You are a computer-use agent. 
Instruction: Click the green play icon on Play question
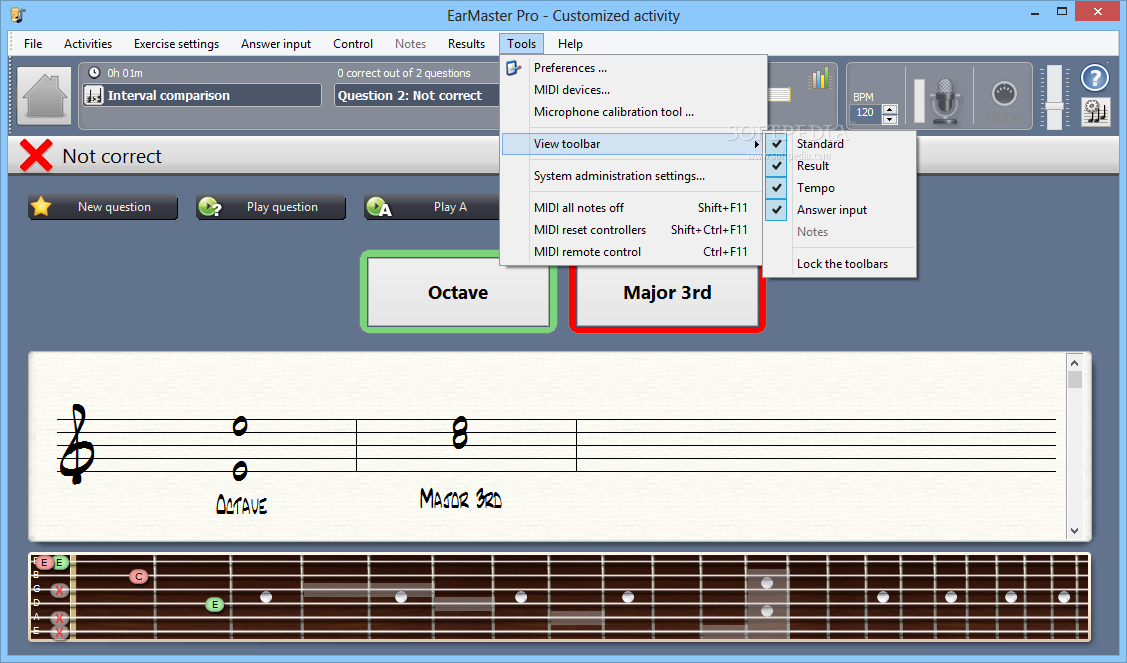tap(210, 207)
